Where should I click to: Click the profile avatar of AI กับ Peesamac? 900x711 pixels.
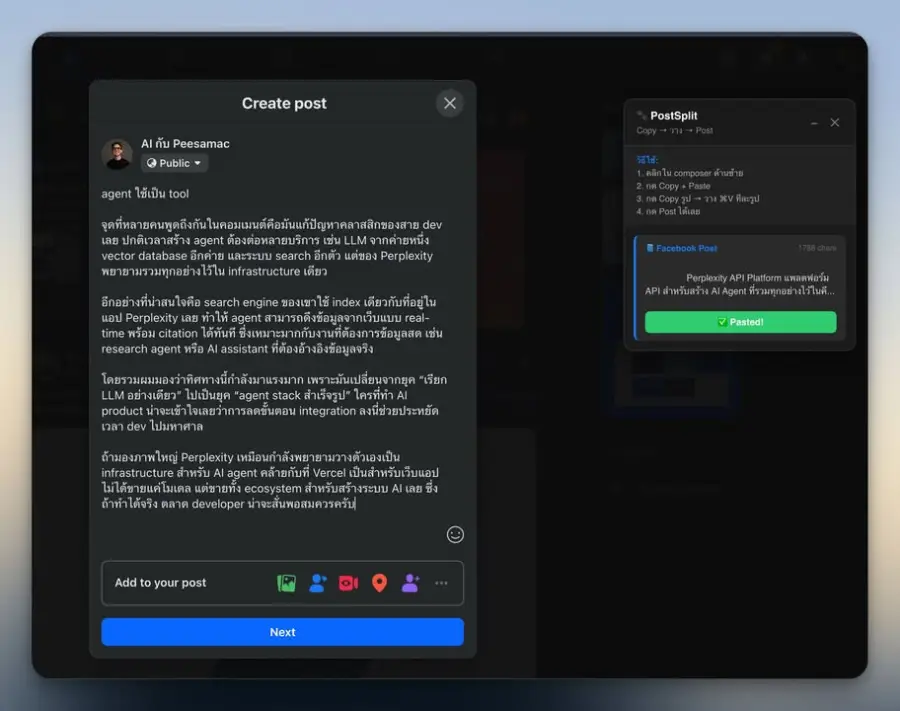[118, 154]
